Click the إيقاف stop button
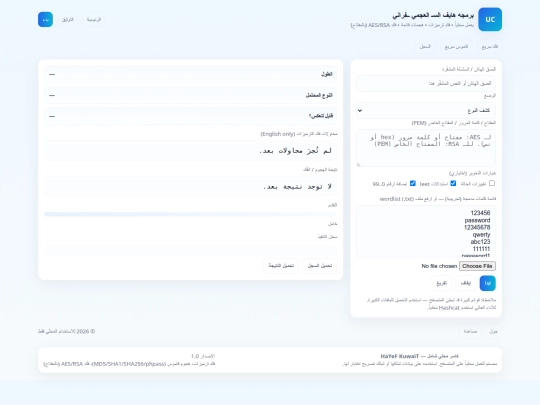This screenshot has width=540, height=405. coord(466,283)
